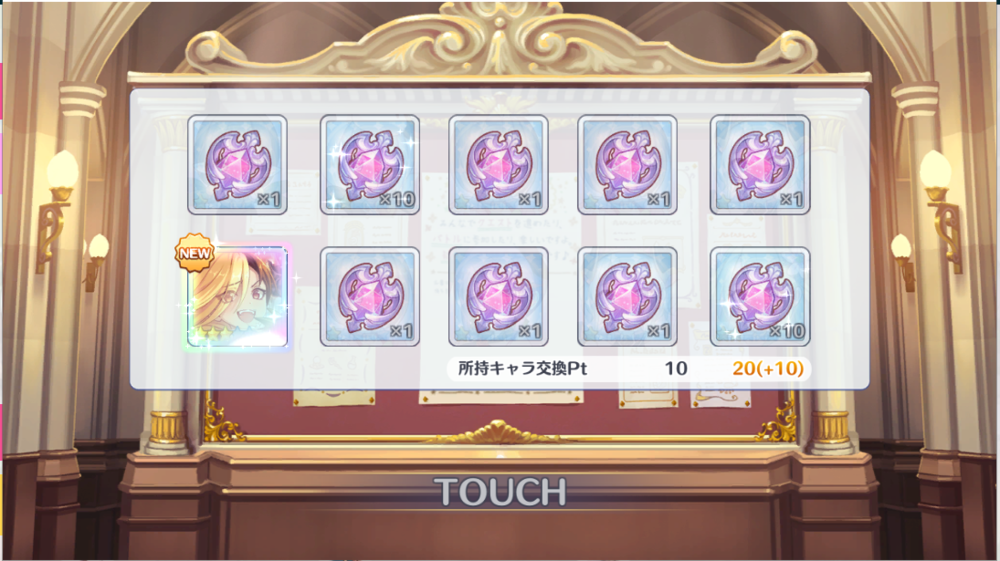
Task: Click the 所持キャラ交換Pt label
Action: tap(522, 368)
